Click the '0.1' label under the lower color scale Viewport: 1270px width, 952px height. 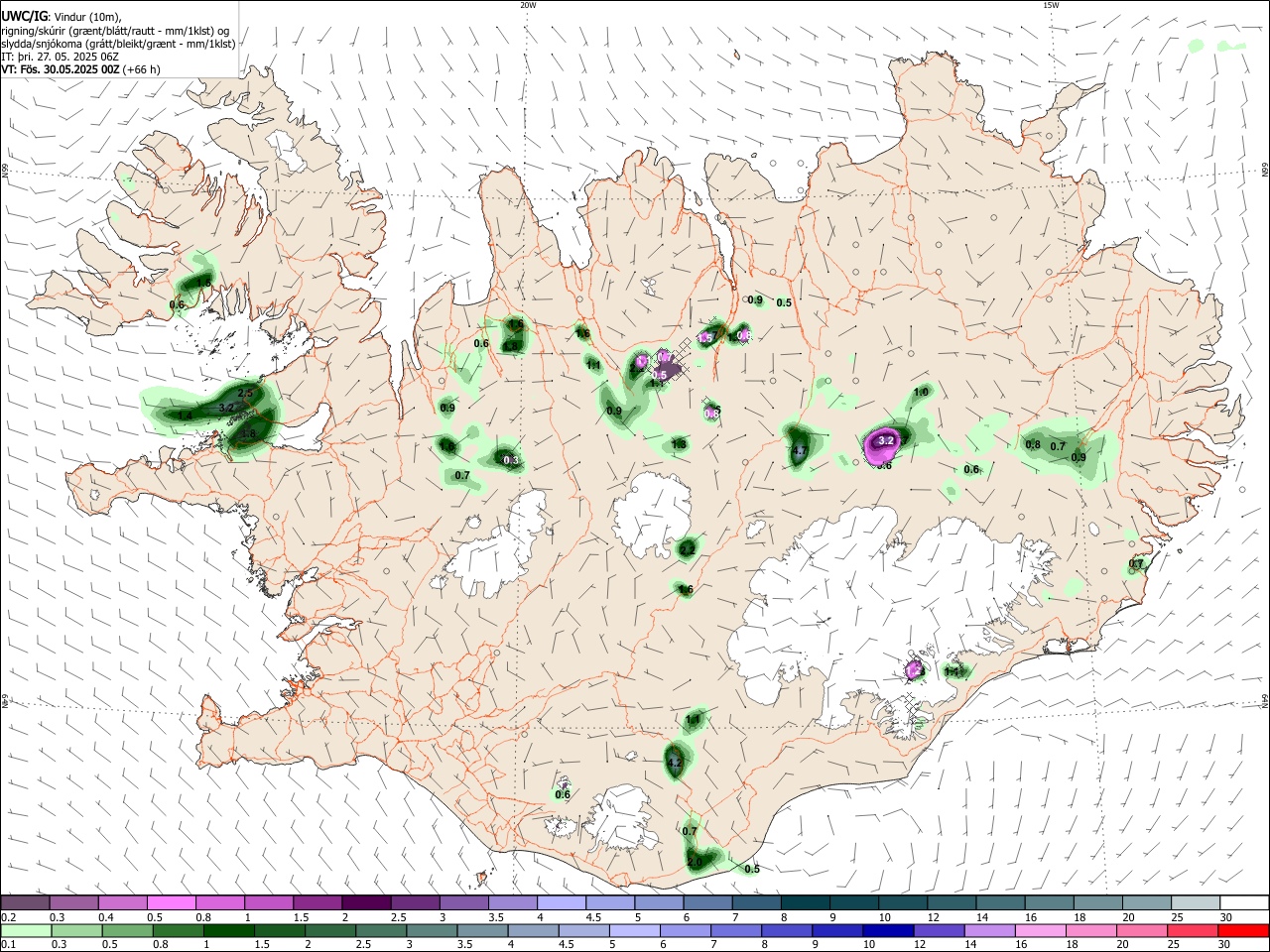coord(8,945)
